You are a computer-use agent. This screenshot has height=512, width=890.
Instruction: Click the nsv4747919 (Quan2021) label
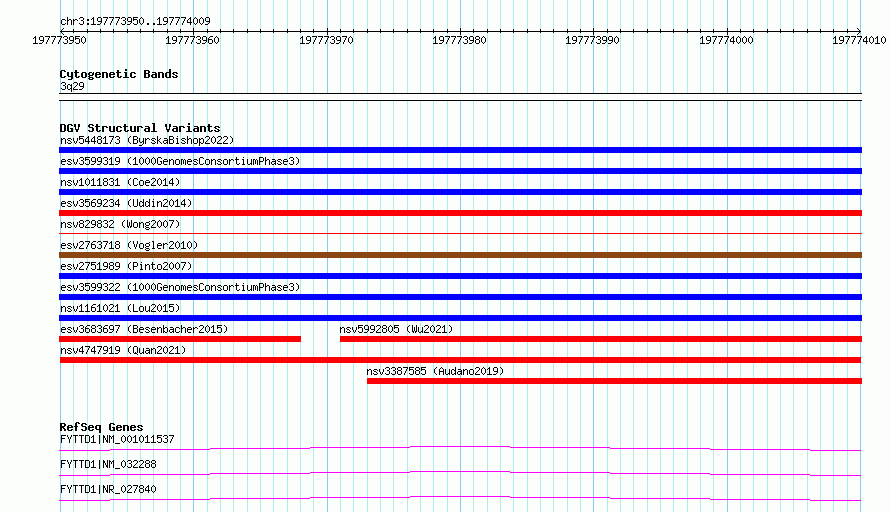123,350
